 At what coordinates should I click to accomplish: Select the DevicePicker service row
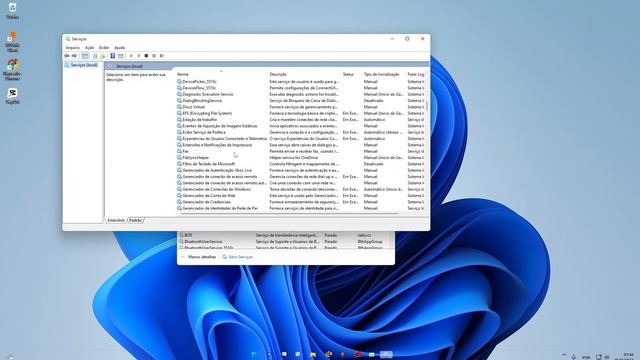click(x=300, y=82)
